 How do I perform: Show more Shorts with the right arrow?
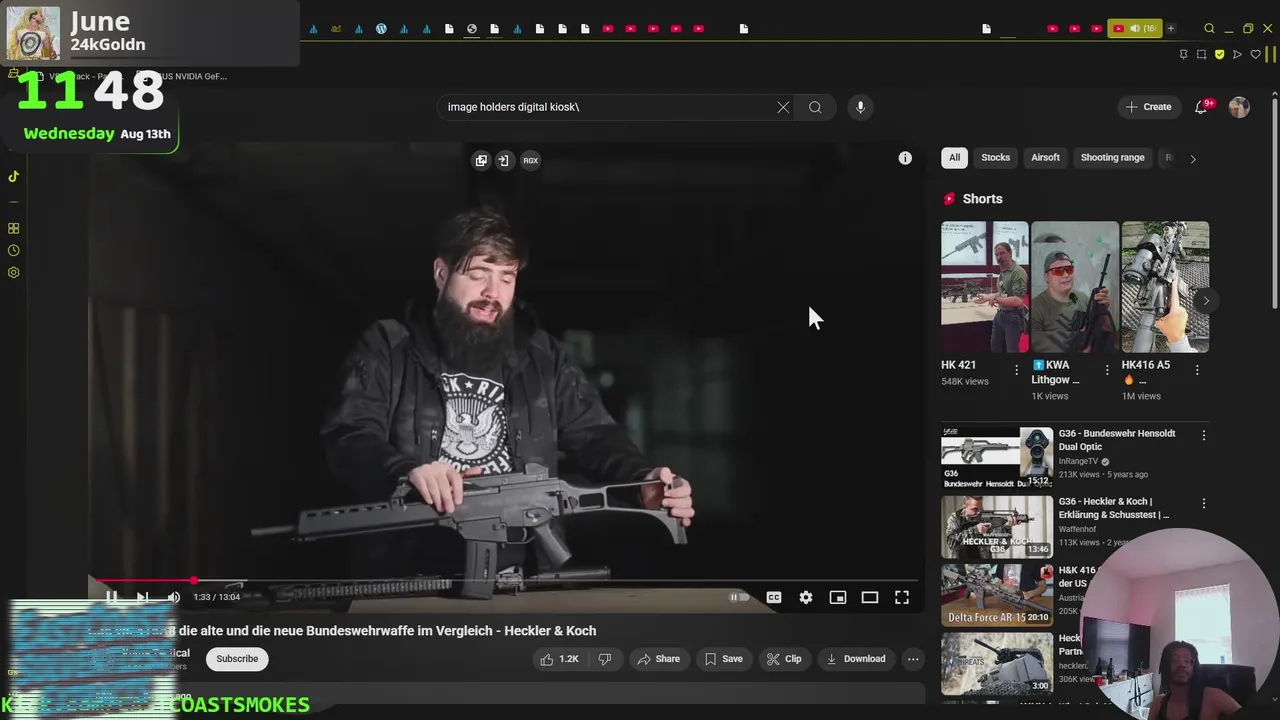click(1206, 300)
